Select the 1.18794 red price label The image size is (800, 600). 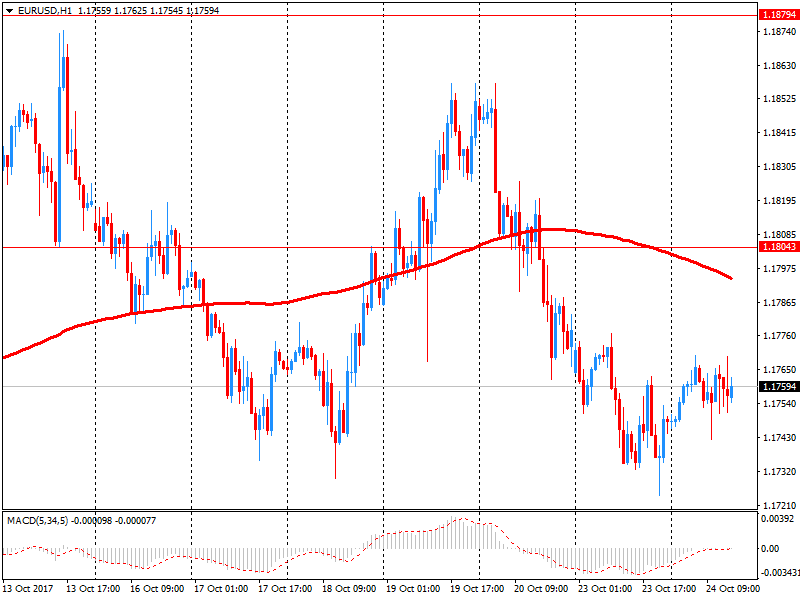click(x=779, y=15)
